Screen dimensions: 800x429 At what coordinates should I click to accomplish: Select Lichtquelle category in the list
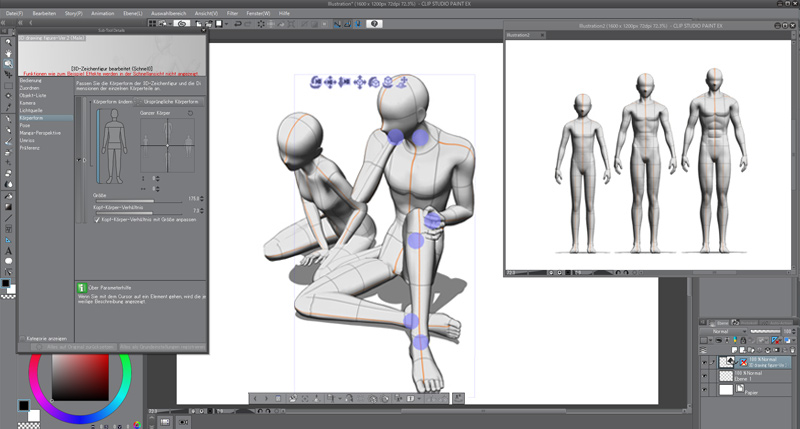pos(32,109)
